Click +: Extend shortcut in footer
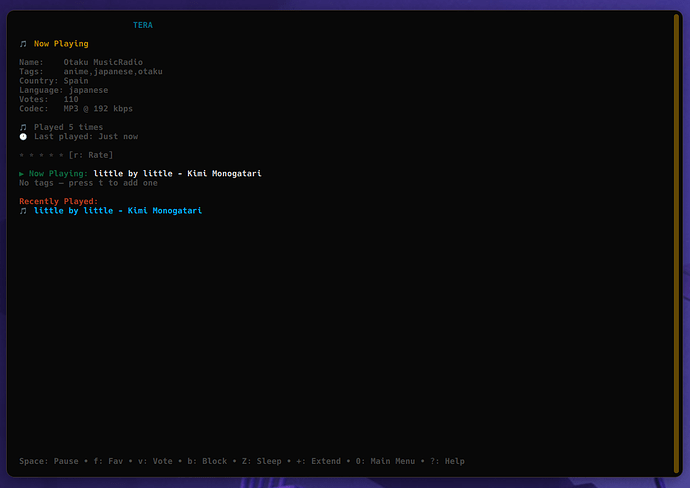The image size is (690, 488). 319,461
